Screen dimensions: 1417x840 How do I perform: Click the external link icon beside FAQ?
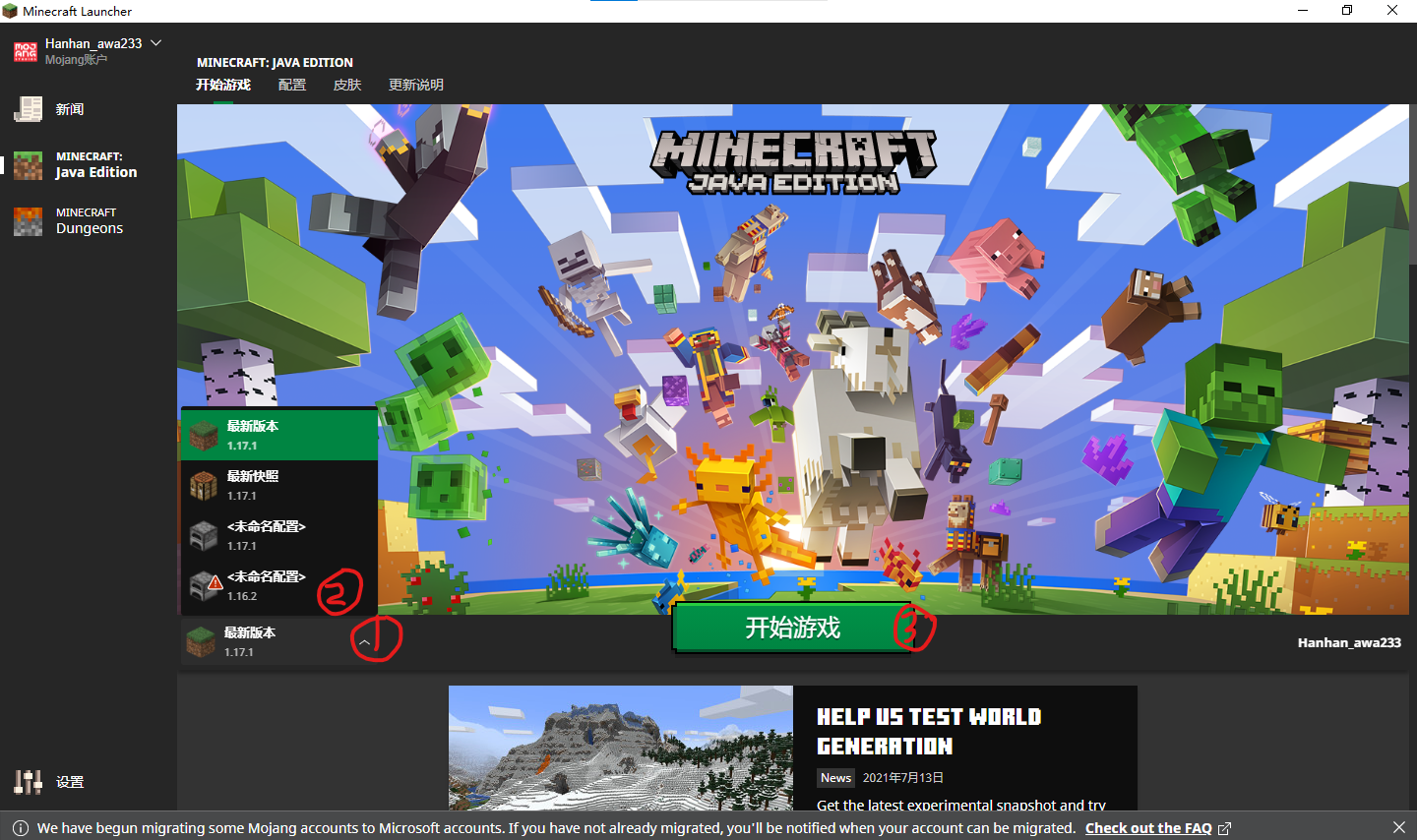(1224, 828)
